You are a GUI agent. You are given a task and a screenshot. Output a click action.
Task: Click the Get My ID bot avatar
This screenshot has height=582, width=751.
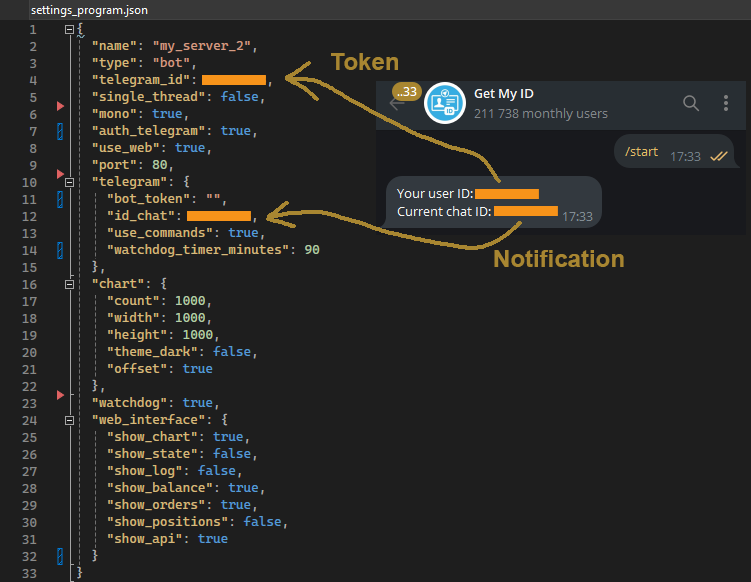(443, 104)
